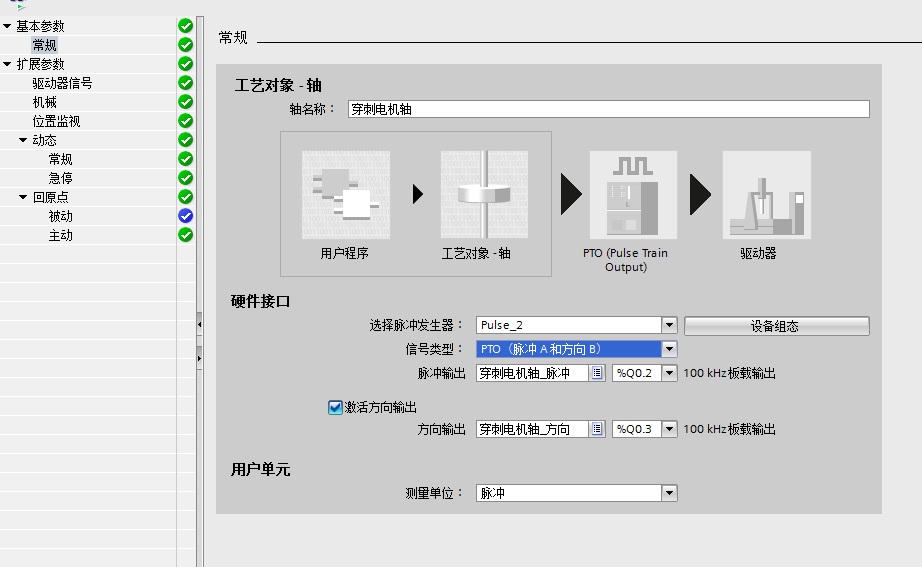The width and height of the screenshot is (922, 567).
Task: Collapse navigation pane with left arrow
Action: pos(199,324)
